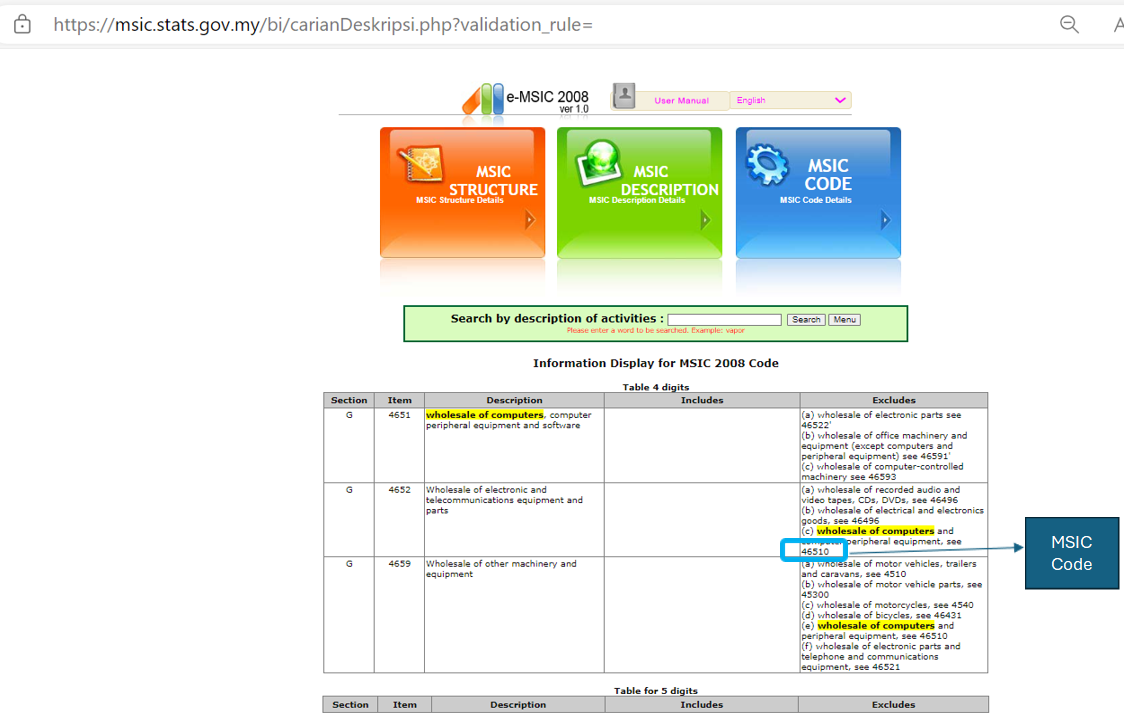The height and width of the screenshot is (726, 1135).
Task: Click the User Manual contact icon
Action: click(x=625, y=96)
